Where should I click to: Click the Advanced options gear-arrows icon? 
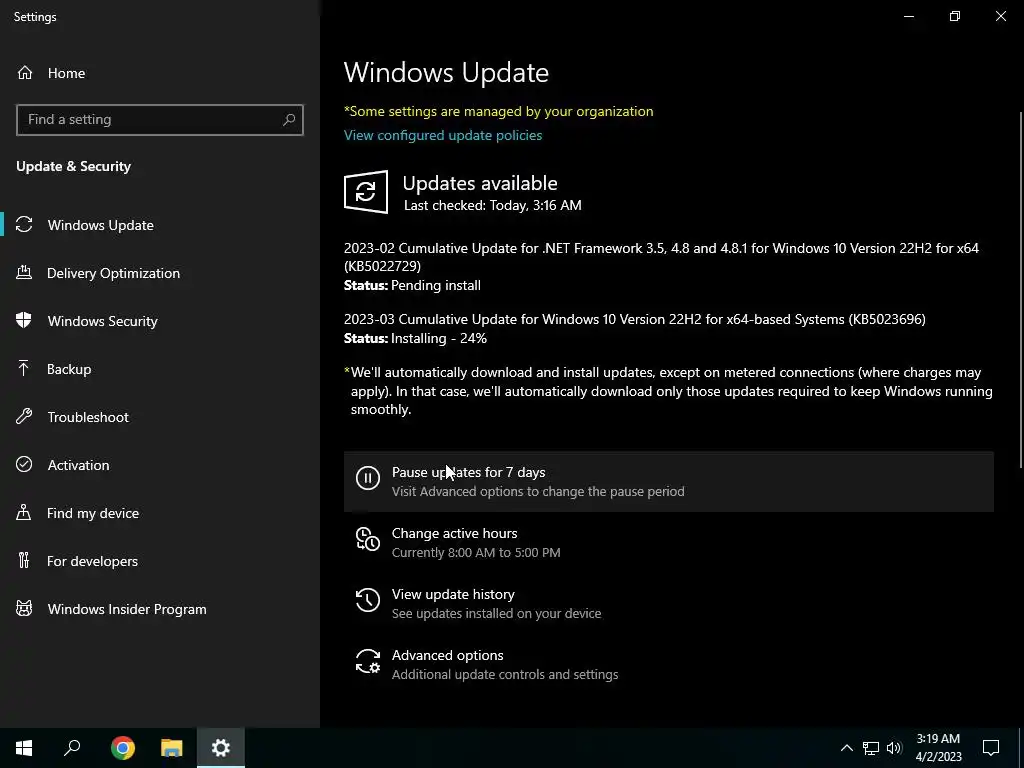[x=368, y=661]
